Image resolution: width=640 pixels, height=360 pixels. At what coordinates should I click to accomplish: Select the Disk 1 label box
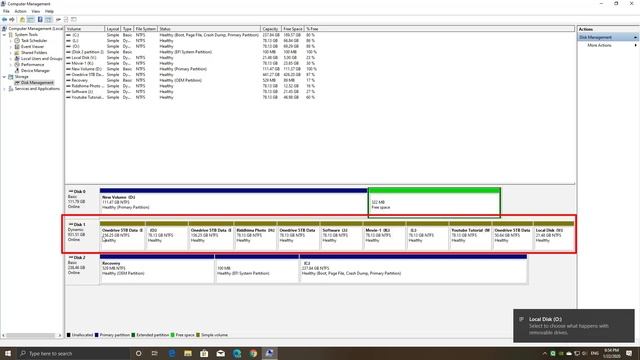pyautogui.click(x=82, y=236)
